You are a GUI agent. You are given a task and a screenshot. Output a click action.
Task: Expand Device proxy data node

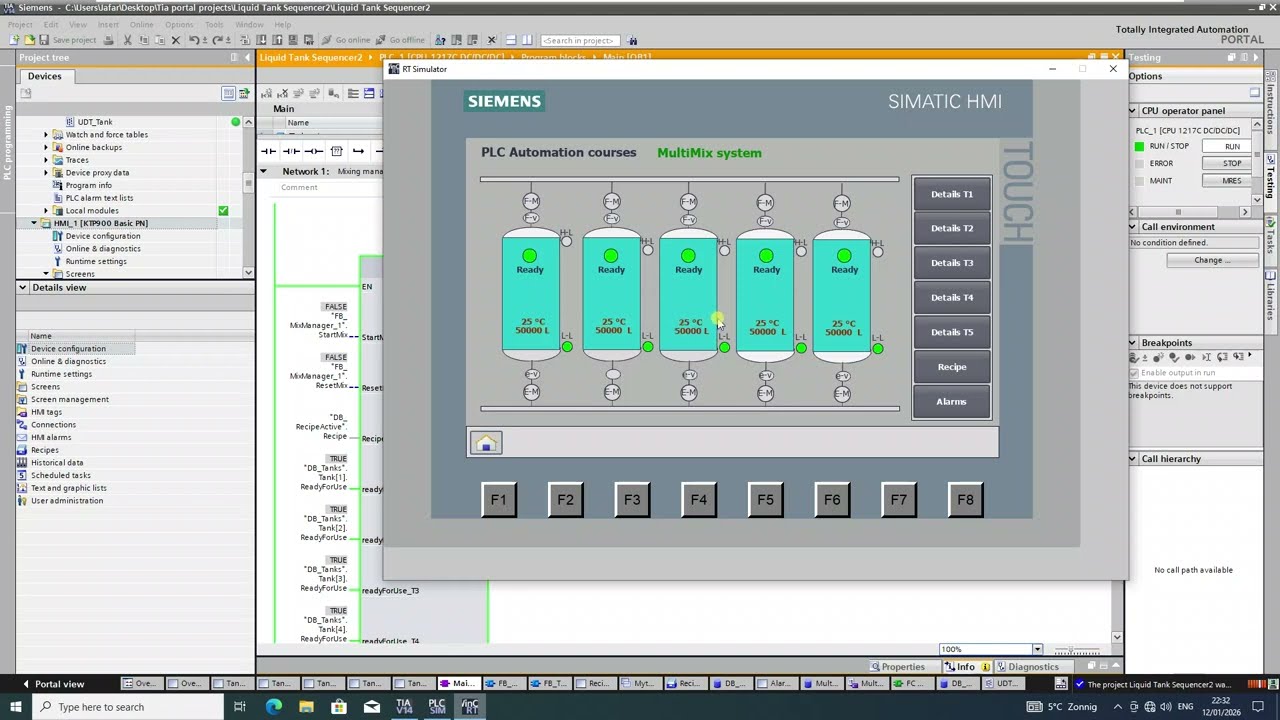(x=45, y=172)
